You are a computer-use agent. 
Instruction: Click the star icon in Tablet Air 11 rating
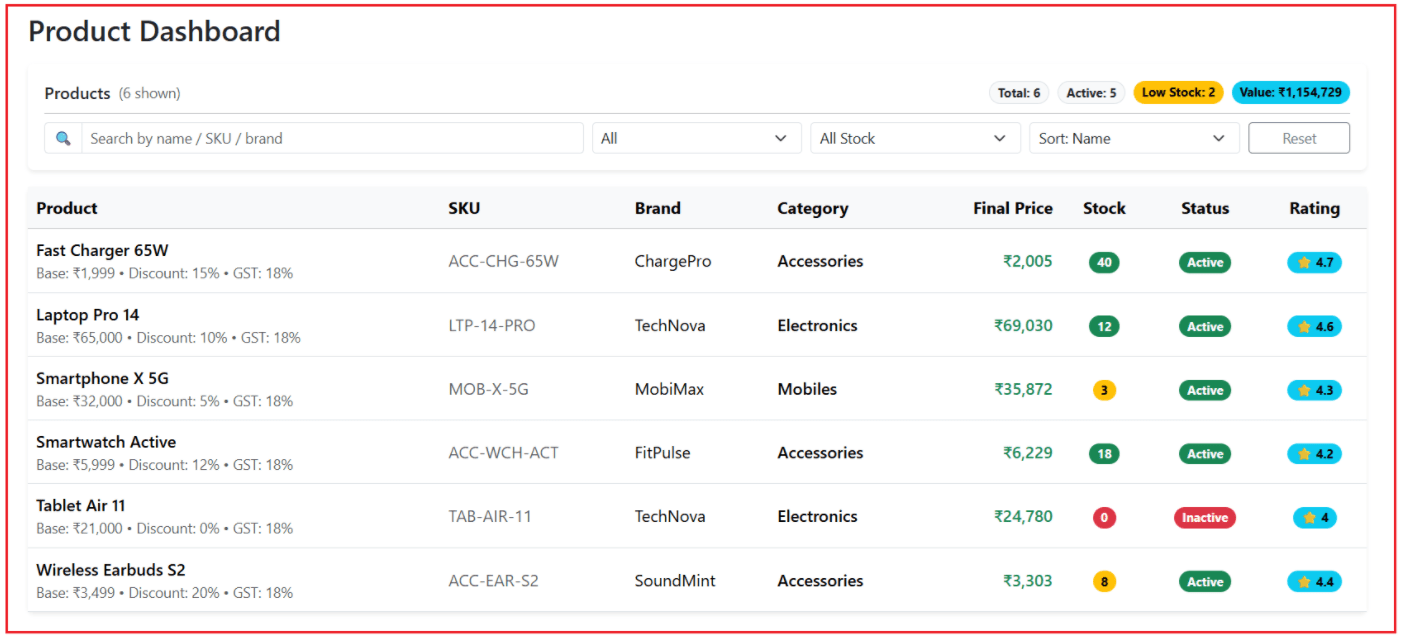tap(1308, 518)
